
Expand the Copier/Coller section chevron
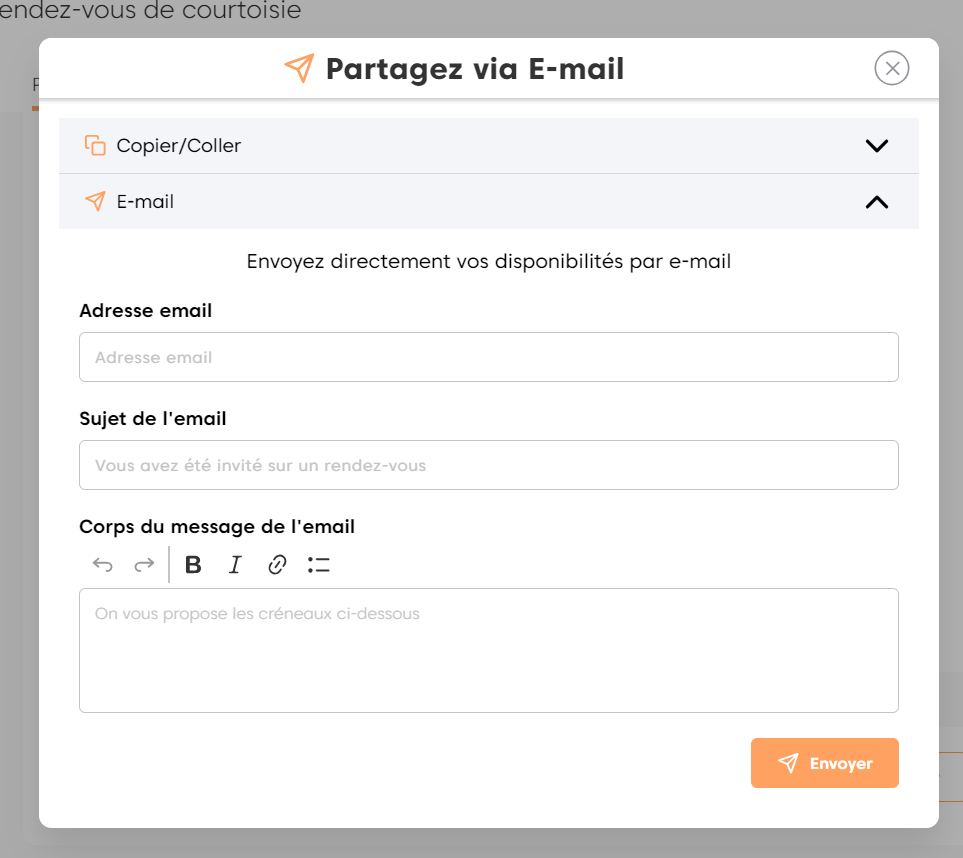click(876, 145)
